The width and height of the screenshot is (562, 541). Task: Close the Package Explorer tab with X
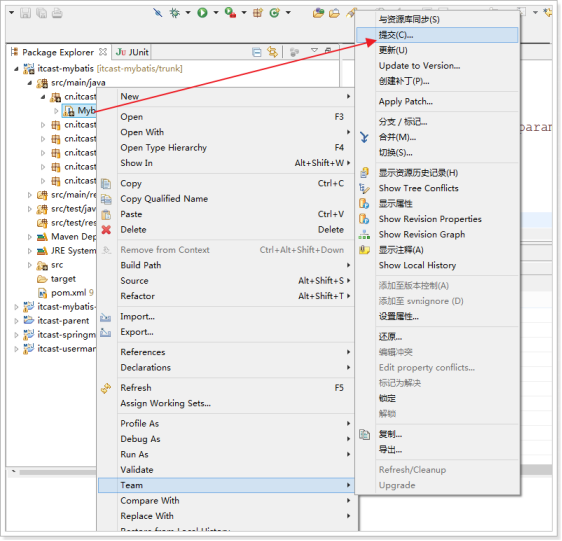[103, 52]
